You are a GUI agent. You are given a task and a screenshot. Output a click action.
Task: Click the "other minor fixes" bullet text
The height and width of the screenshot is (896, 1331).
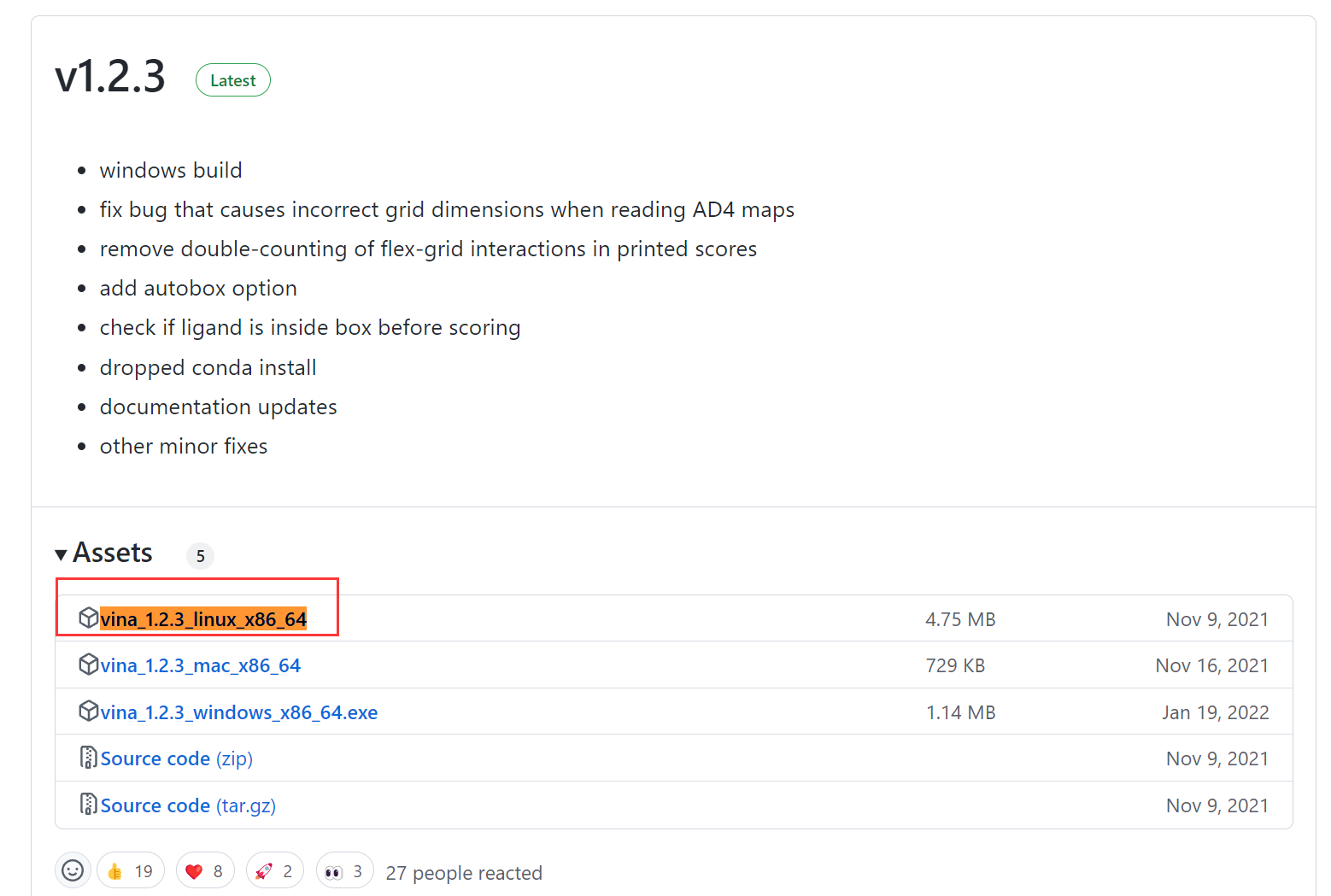point(184,446)
